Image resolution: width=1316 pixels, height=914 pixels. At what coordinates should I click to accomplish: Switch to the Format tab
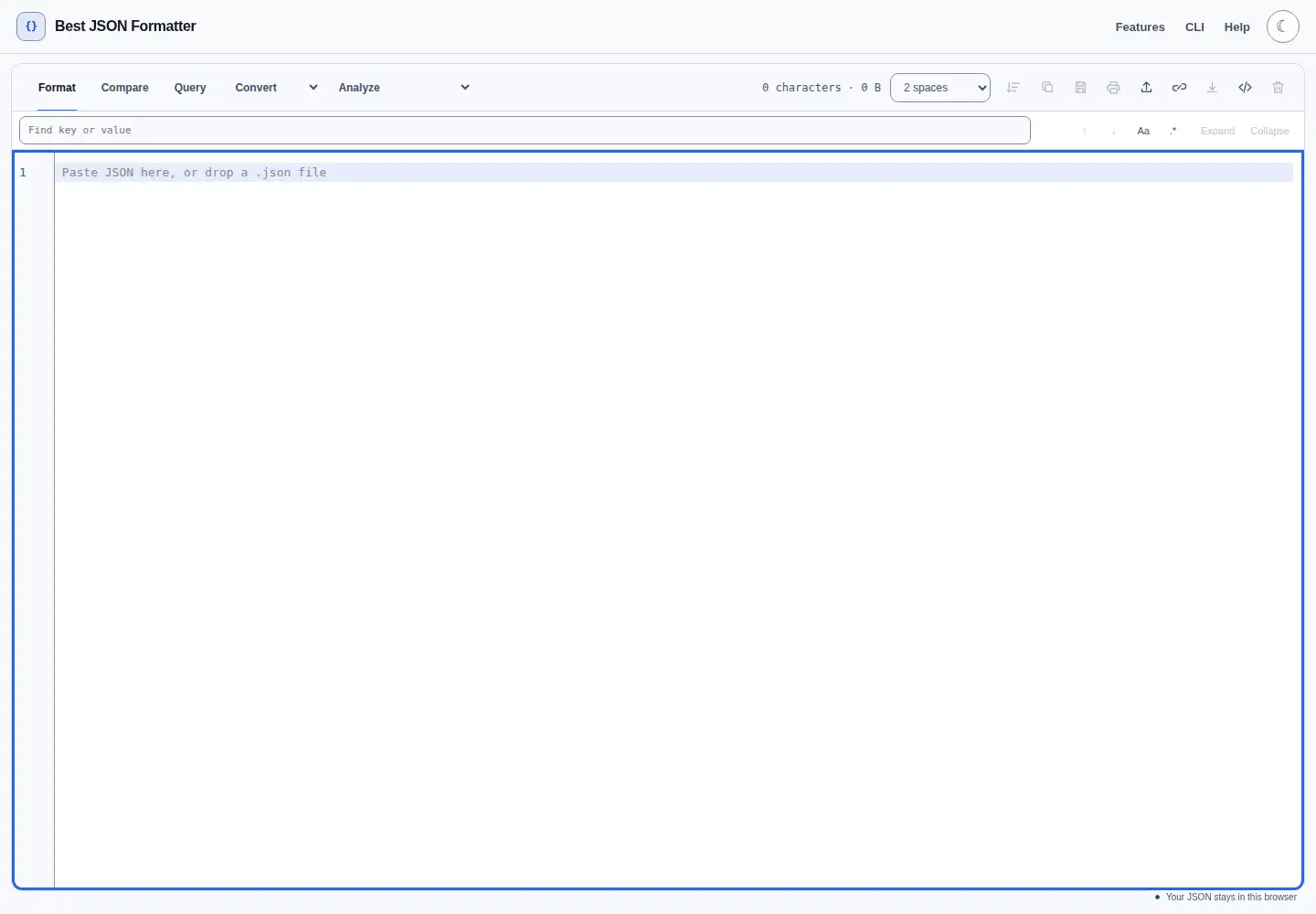click(57, 88)
